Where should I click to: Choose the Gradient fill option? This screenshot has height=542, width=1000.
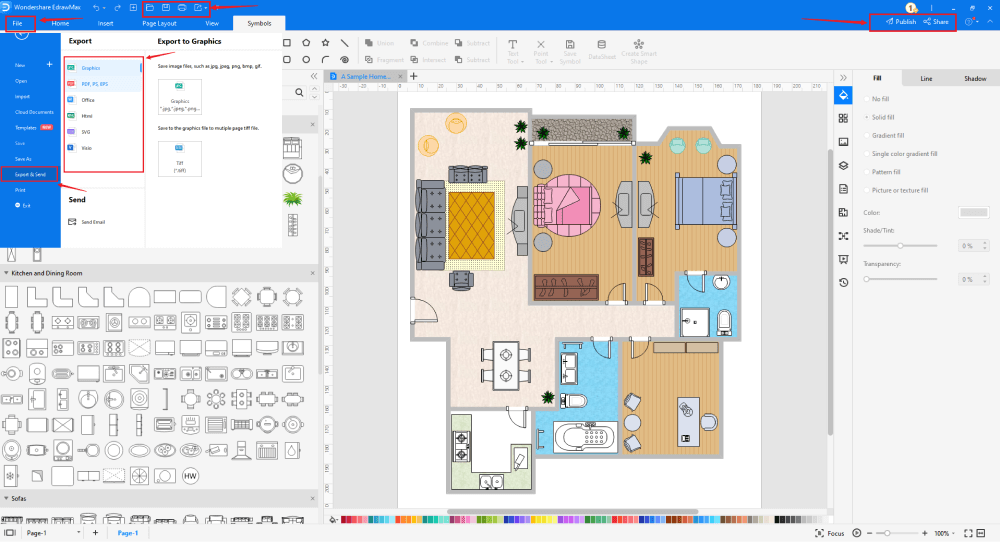(x=884, y=136)
